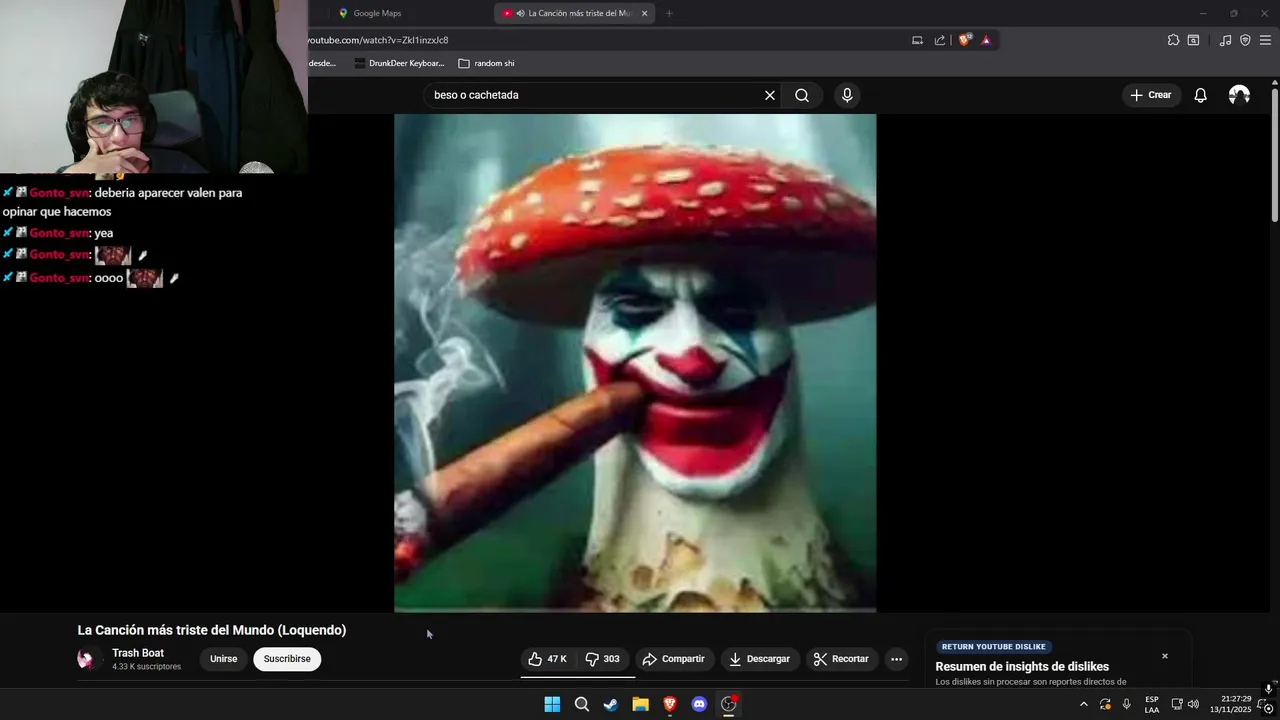Screen dimensions: 1280x720
Task: Click the share page icon in address bar
Action: click(x=940, y=40)
